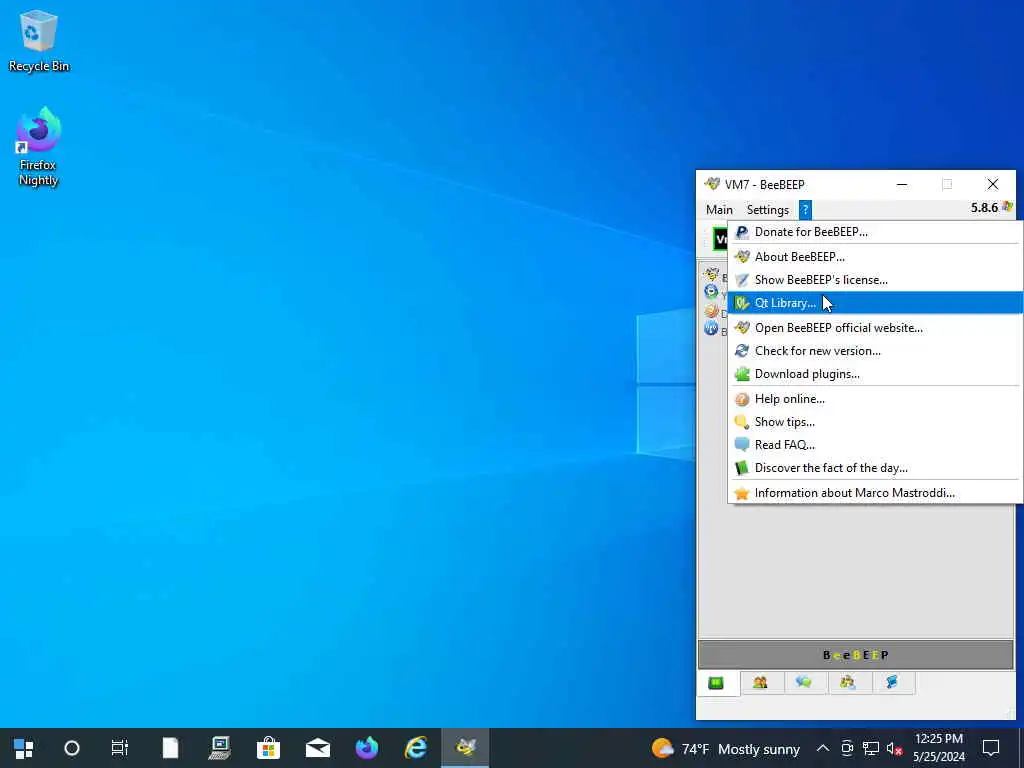Open the Windows Start menu

click(x=24, y=748)
